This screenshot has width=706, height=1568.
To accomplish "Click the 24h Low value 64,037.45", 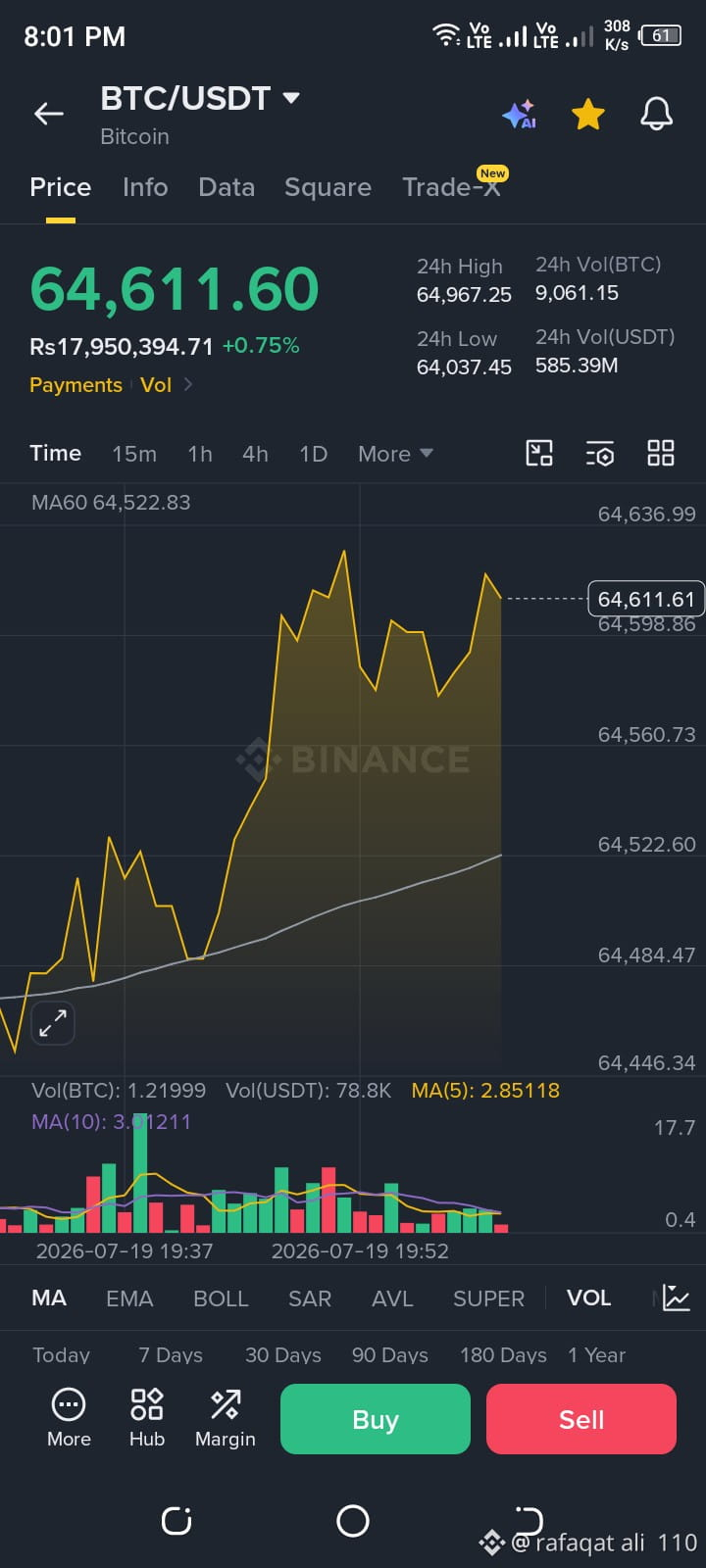I will pyautogui.click(x=464, y=367).
